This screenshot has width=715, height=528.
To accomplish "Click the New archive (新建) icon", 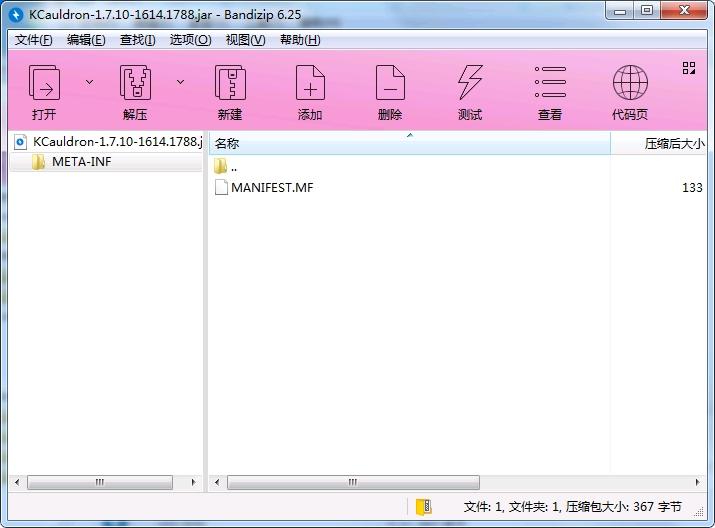I will click(x=230, y=83).
